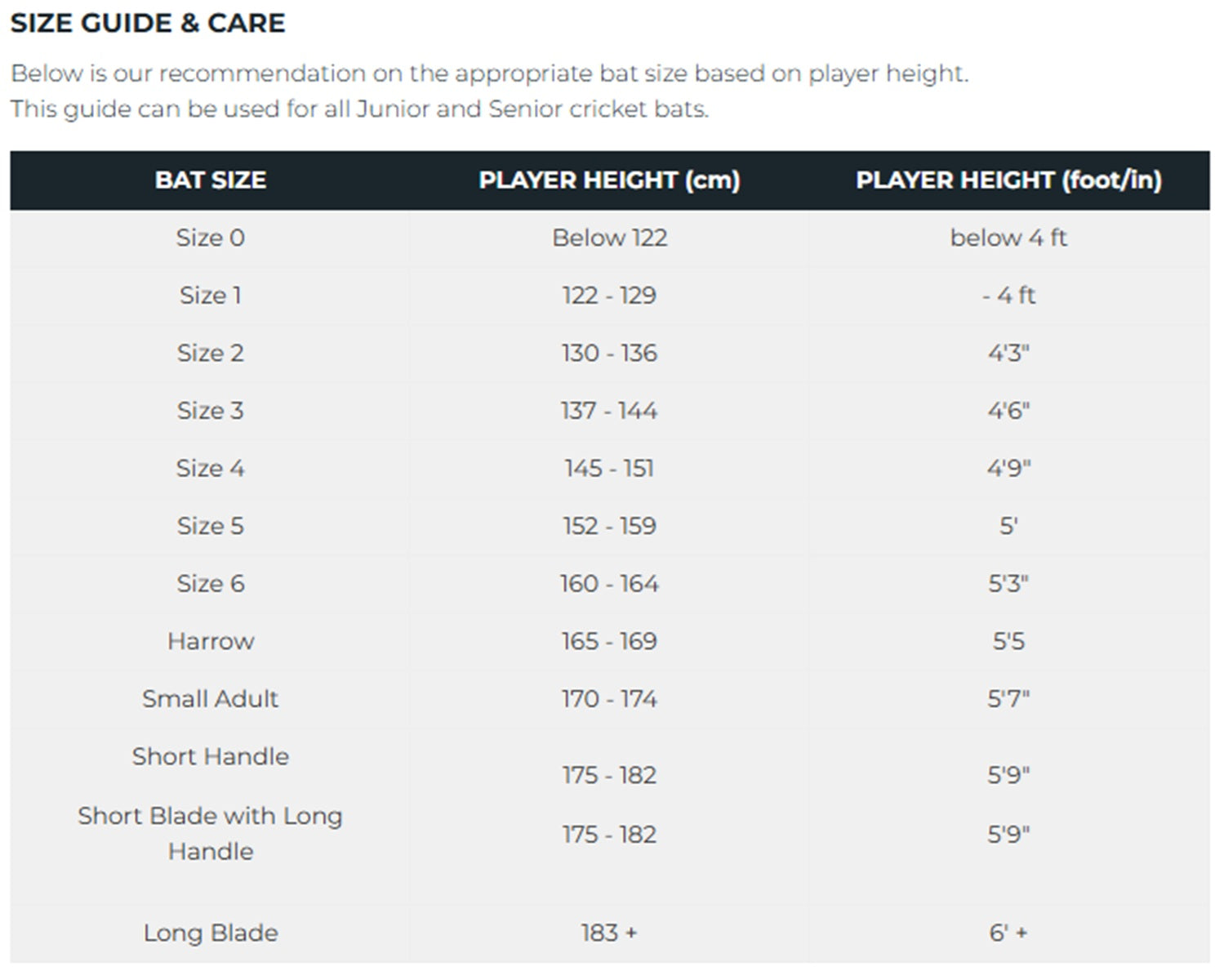Viewport: 1215px width, 980px height.
Task: Click the Short Blade with Long Handle label
Action: click(x=210, y=833)
